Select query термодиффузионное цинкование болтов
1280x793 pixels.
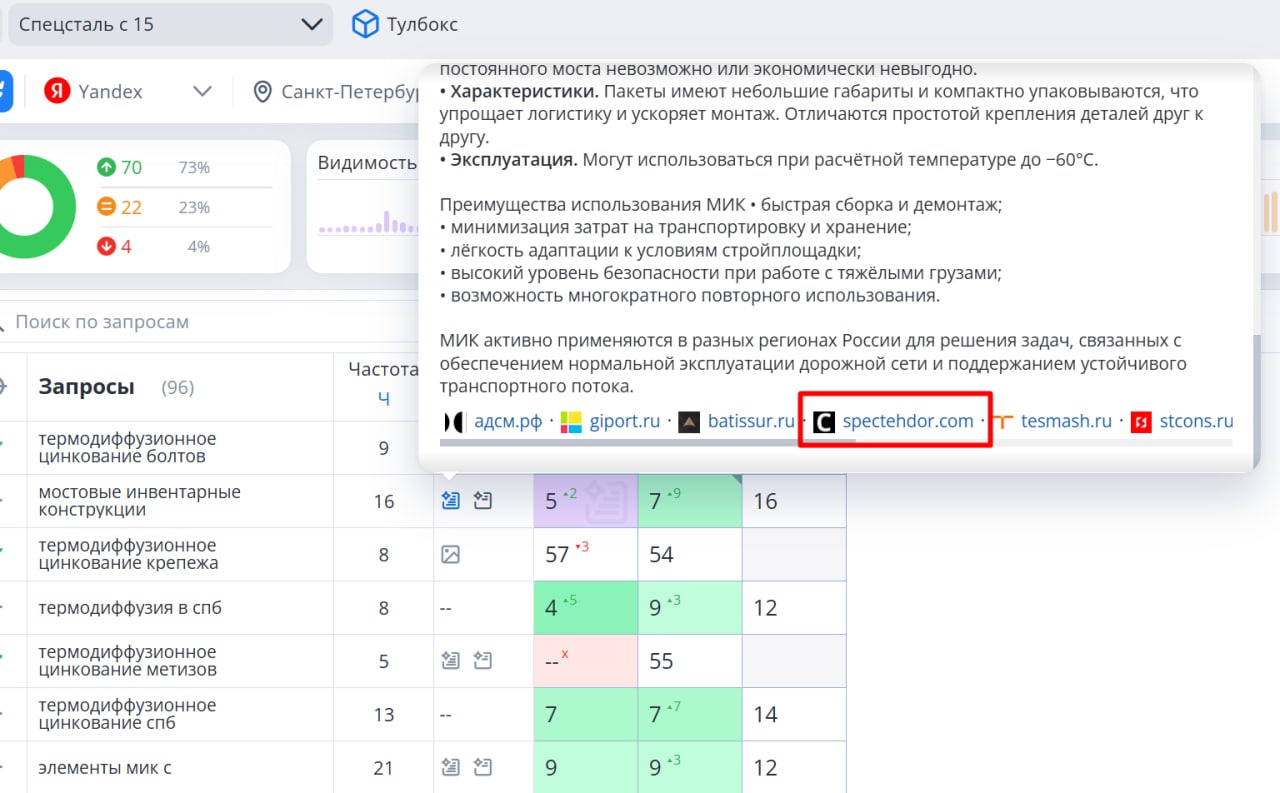pos(127,447)
